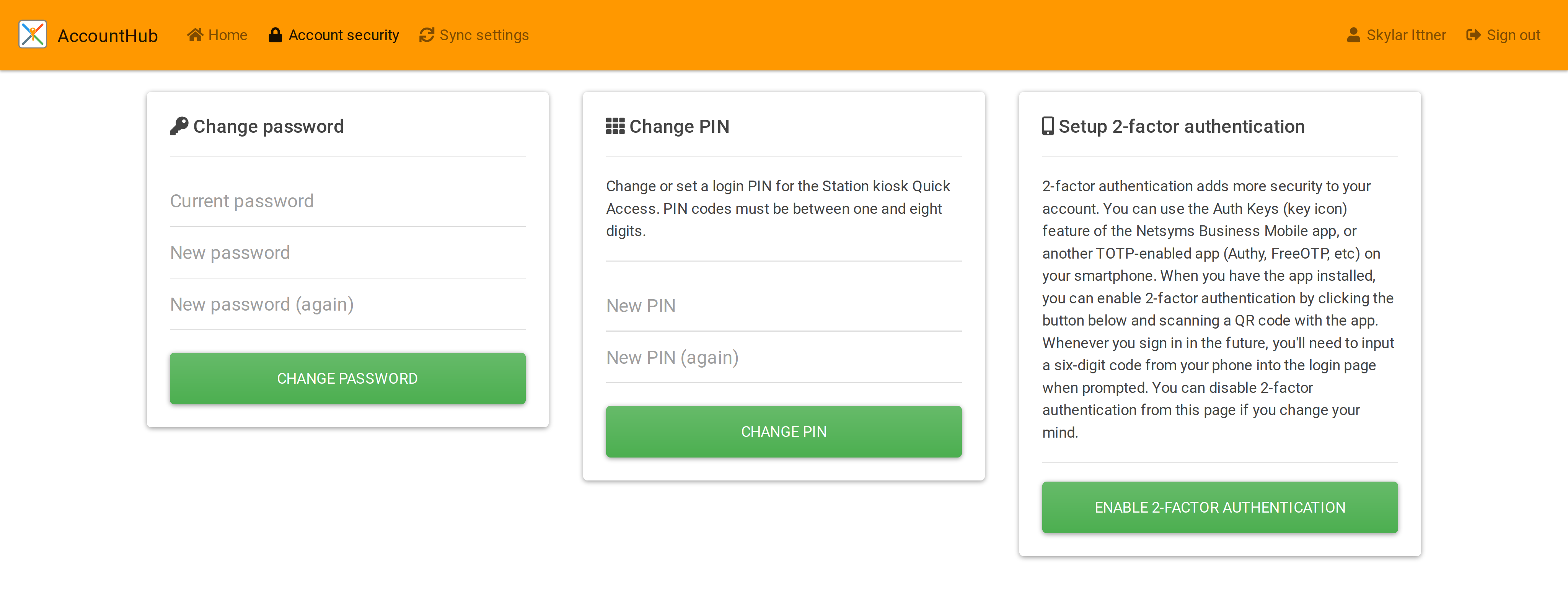Click the phone icon beside Setup 2-factor
The height and width of the screenshot is (609, 1568).
[1048, 126]
